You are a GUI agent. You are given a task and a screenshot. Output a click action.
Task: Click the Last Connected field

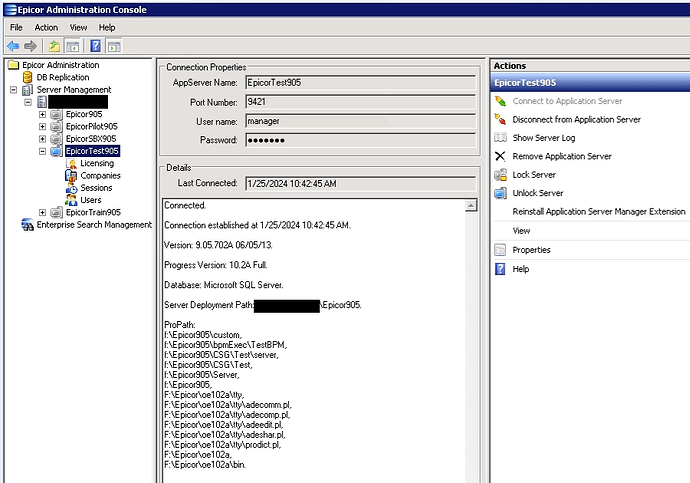click(x=360, y=183)
